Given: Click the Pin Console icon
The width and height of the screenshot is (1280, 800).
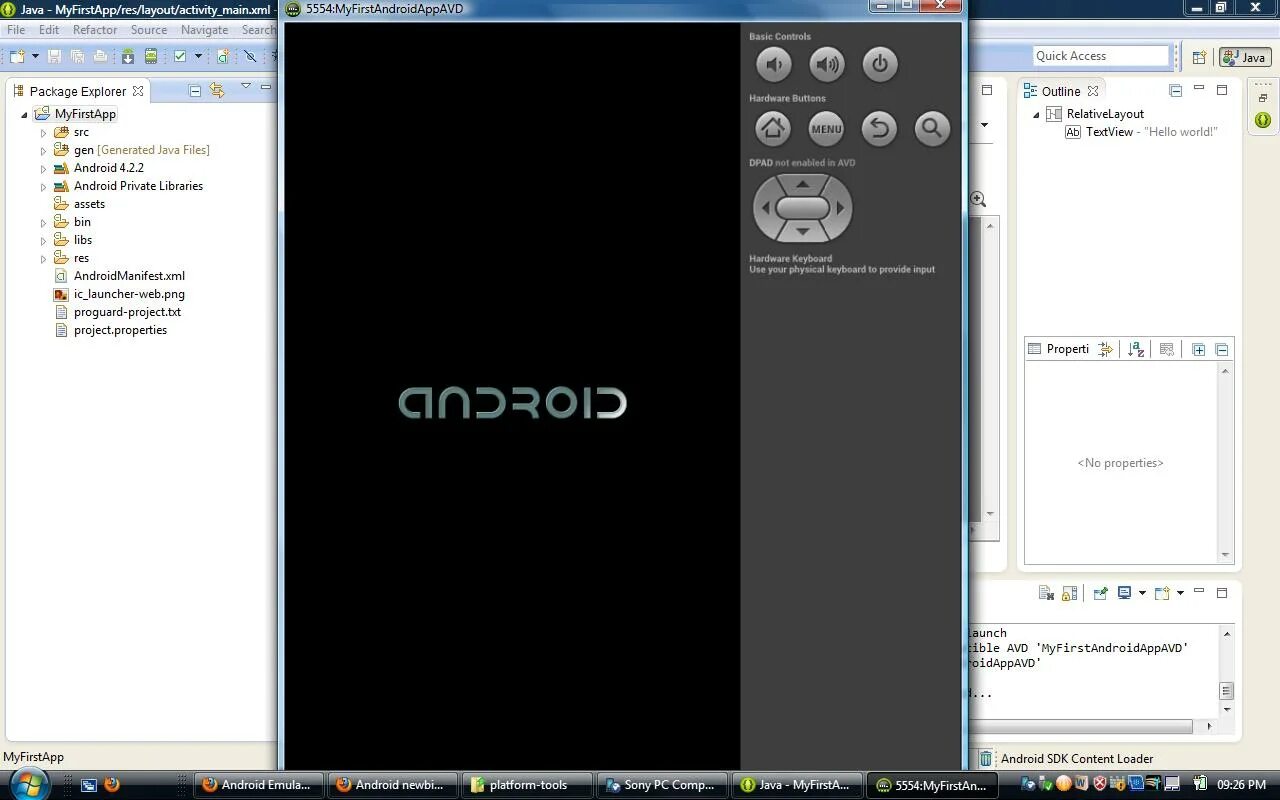Looking at the screenshot, I should [1100, 593].
